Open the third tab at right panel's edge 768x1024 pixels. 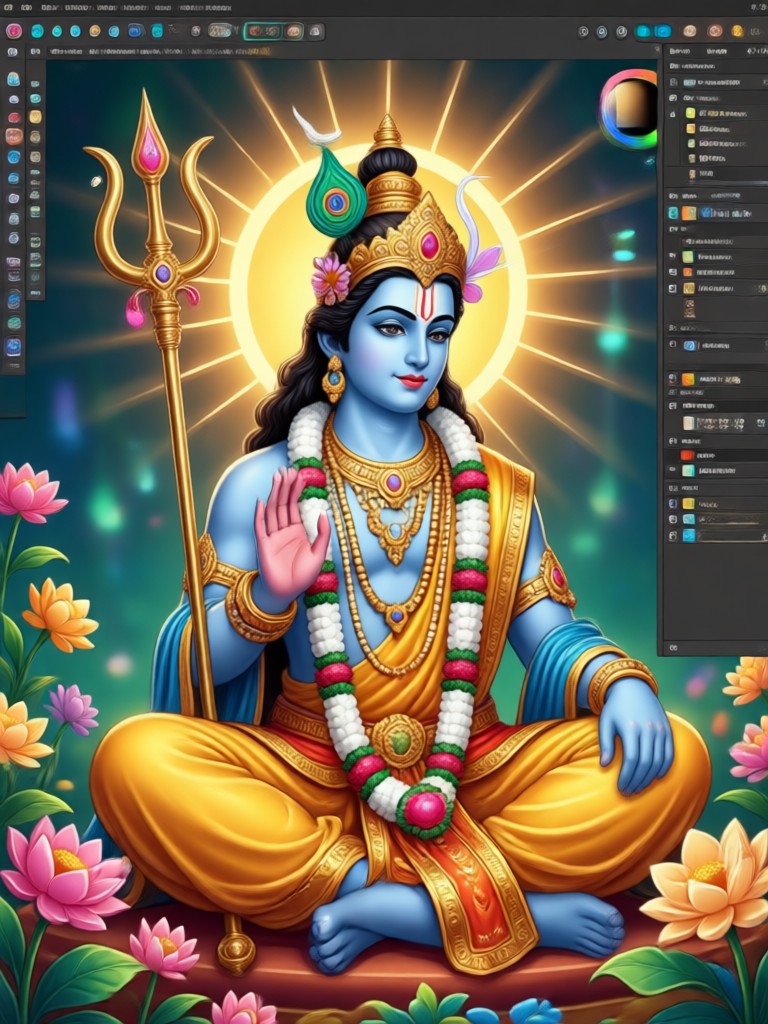click(x=757, y=51)
